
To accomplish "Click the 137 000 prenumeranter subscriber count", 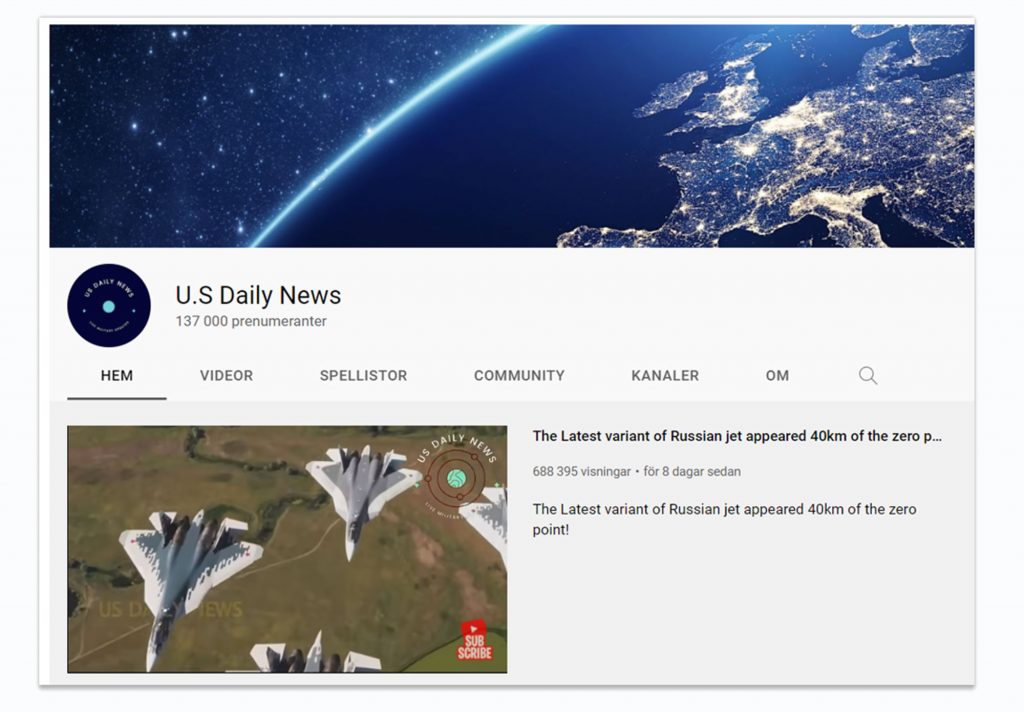I will (251, 322).
